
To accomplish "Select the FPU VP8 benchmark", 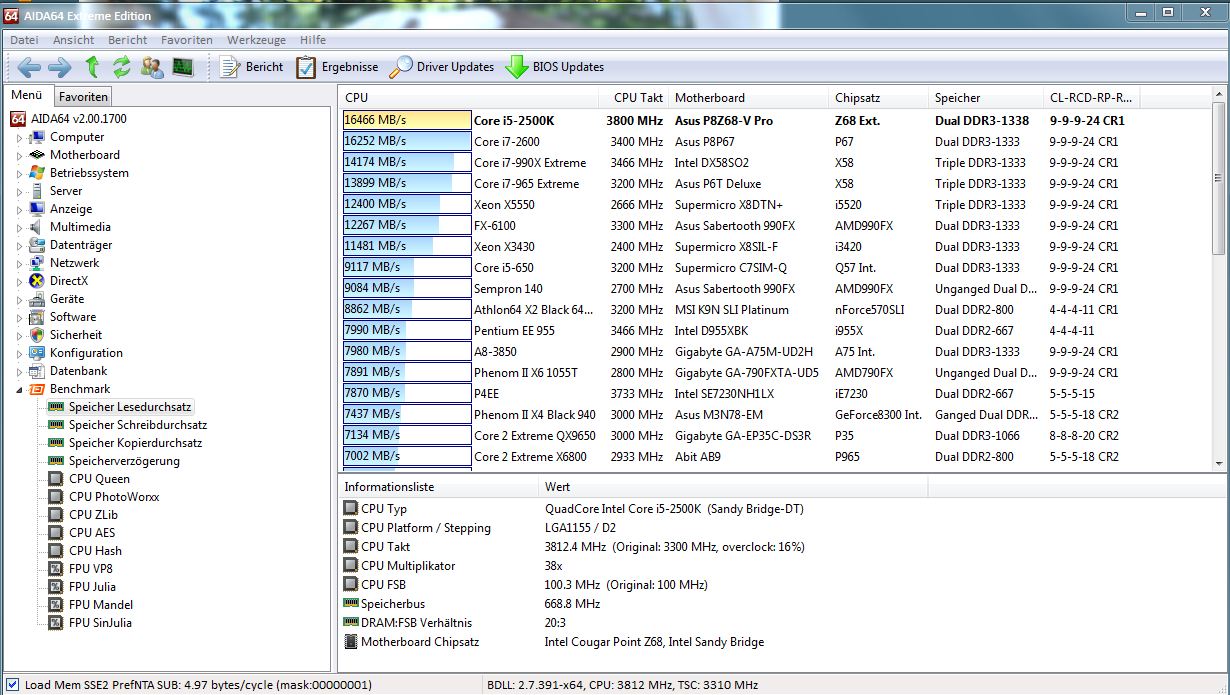I will (x=91, y=569).
